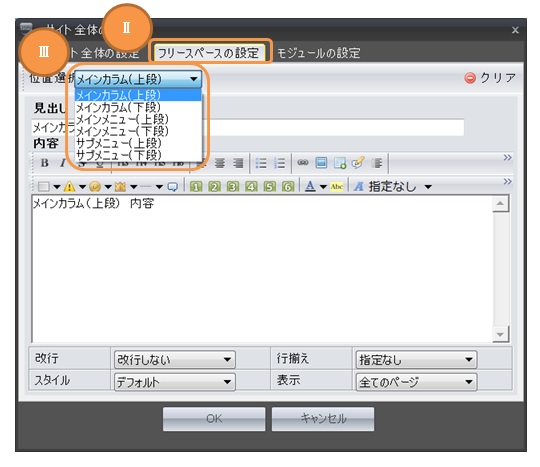Insert a numbered list
This screenshot has height=467, width=540.
(279, 163)
